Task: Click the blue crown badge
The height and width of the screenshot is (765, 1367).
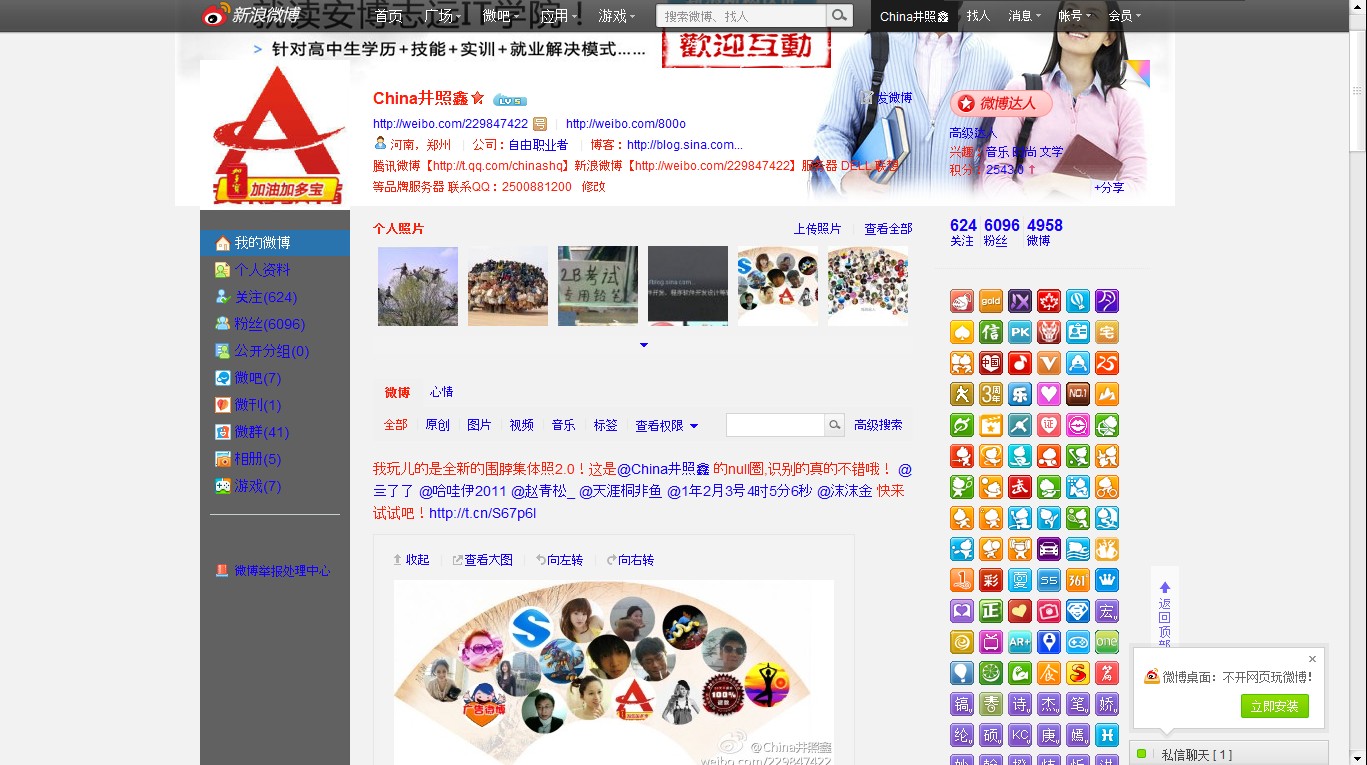Action: point(1107,580)
